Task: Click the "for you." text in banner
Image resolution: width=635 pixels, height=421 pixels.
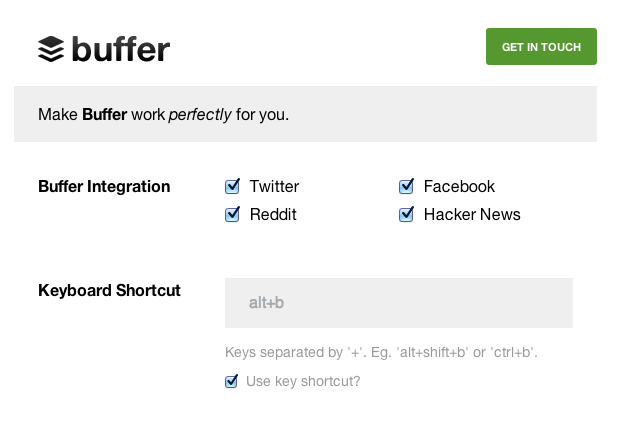Action: point(263,114)
